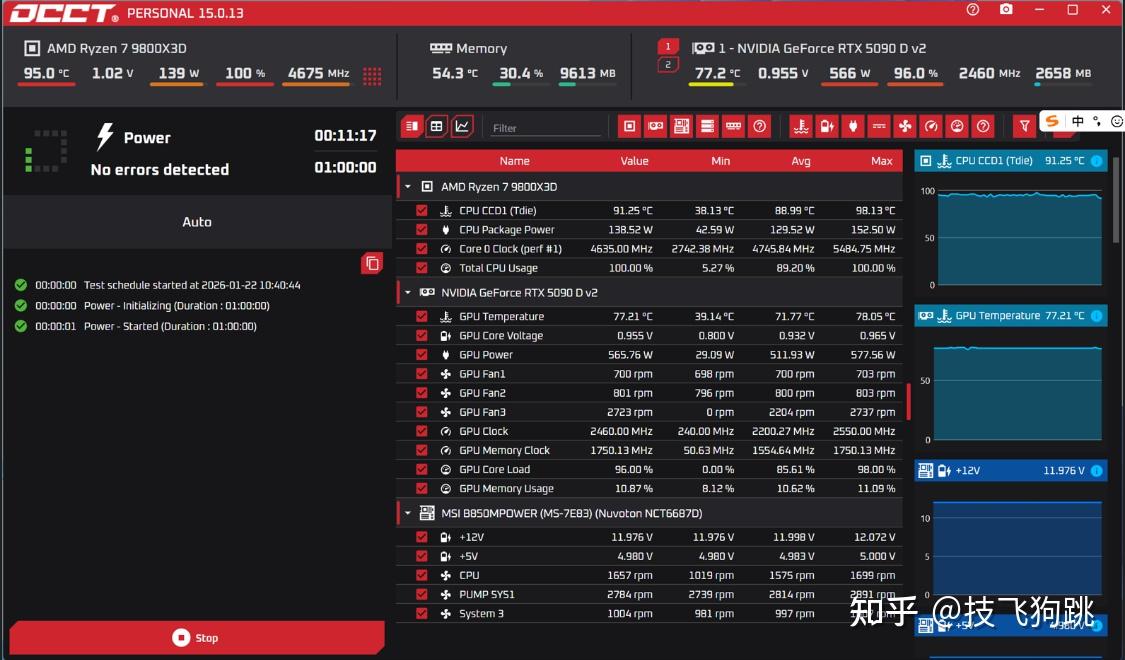The height and width of the screenshot is (660, 1125).
Task: Uncheck the GPU Power checkbox
Action: pyautogui.click(x=422, y=354)
